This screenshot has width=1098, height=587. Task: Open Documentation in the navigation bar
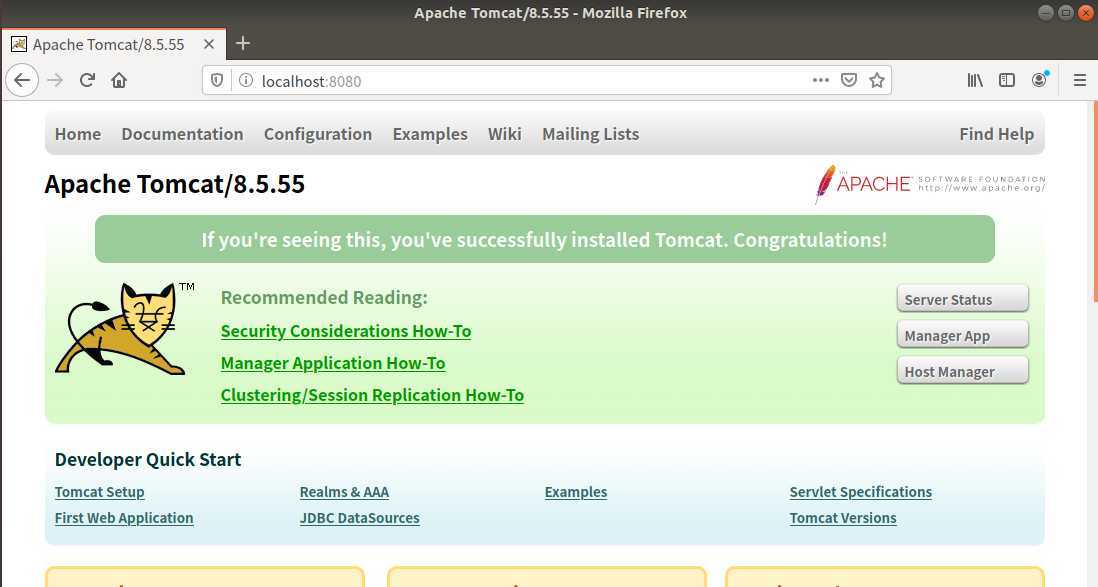pos(182,134)
